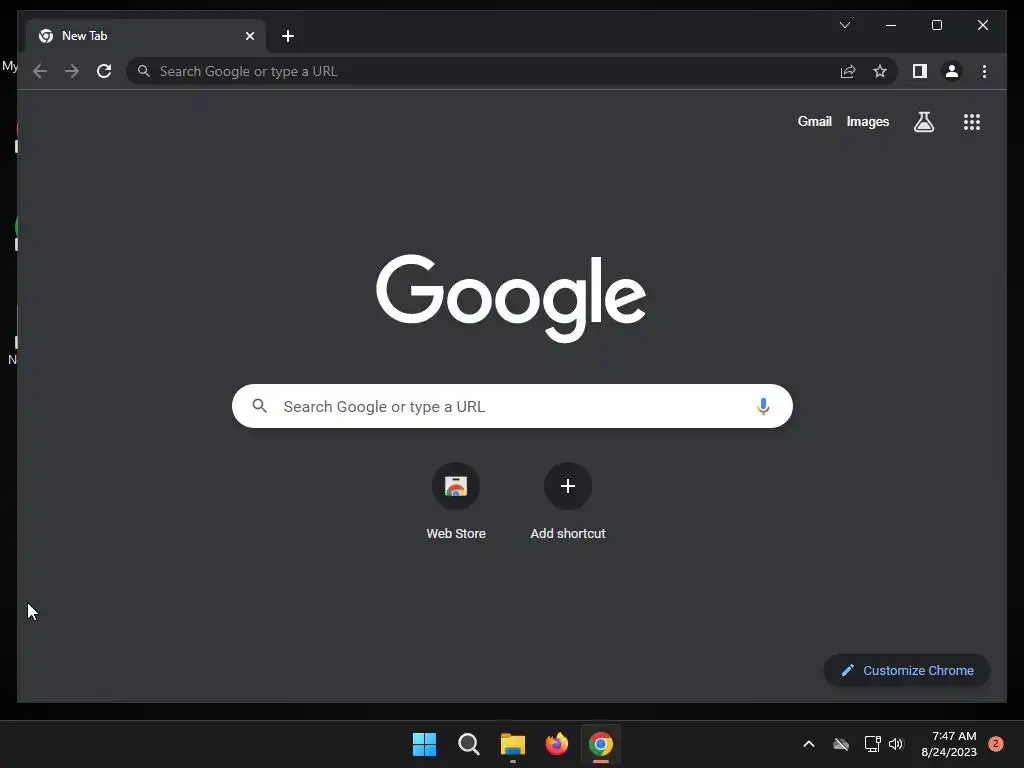1024x768 pixels.
Task: Minimize the Chrome window
Action: pyautogui.click(x=891, y=25)
